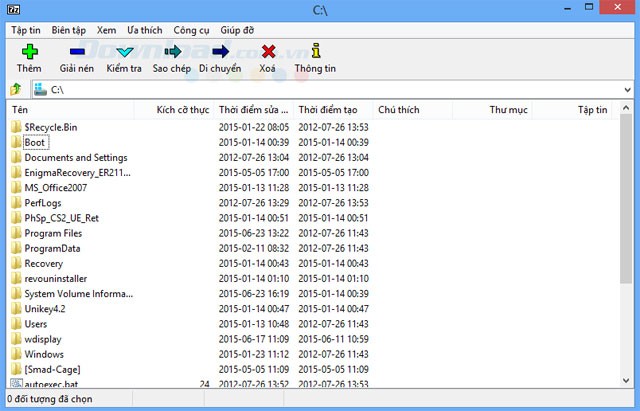Viewport: 640px width, 411px height.
Task: Select the ProgramData folder icon
Action: 16,248
